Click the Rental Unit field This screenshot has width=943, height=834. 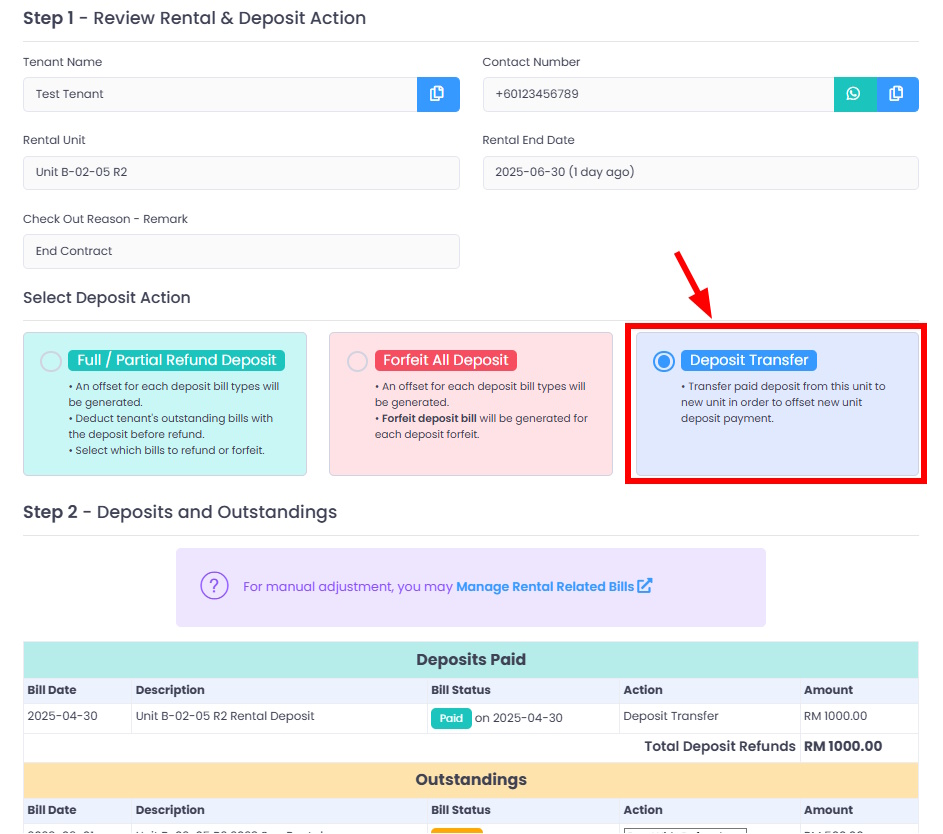(241, 173)
